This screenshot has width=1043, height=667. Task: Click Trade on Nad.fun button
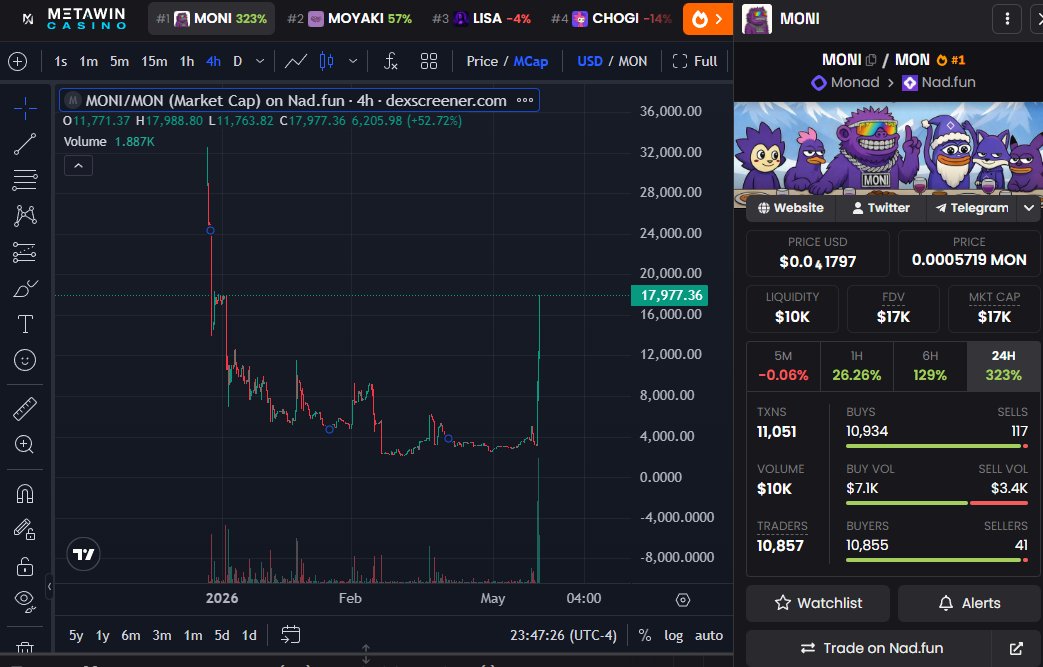click(869, 648)
